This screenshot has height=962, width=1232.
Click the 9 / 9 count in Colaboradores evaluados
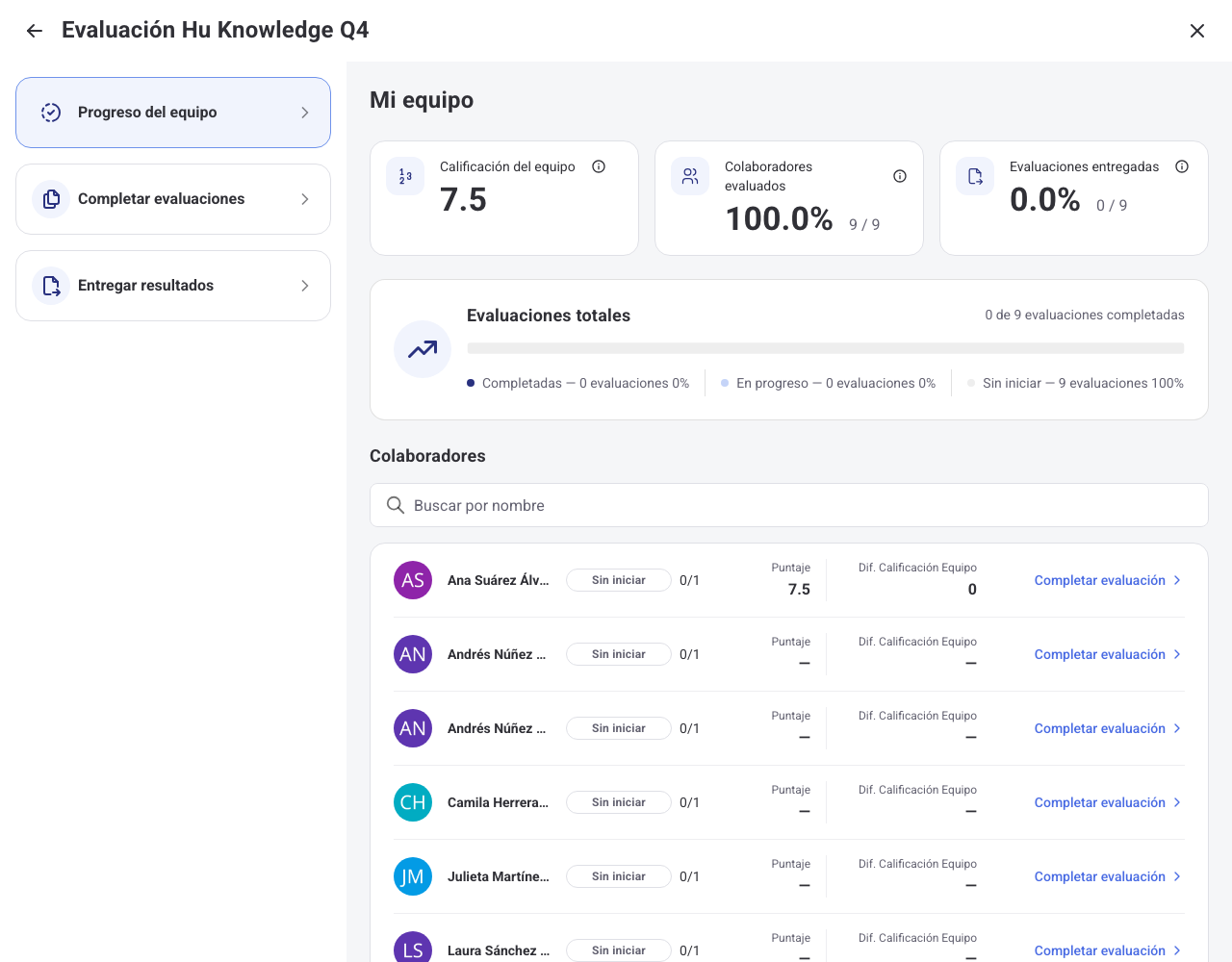point(864,224)
